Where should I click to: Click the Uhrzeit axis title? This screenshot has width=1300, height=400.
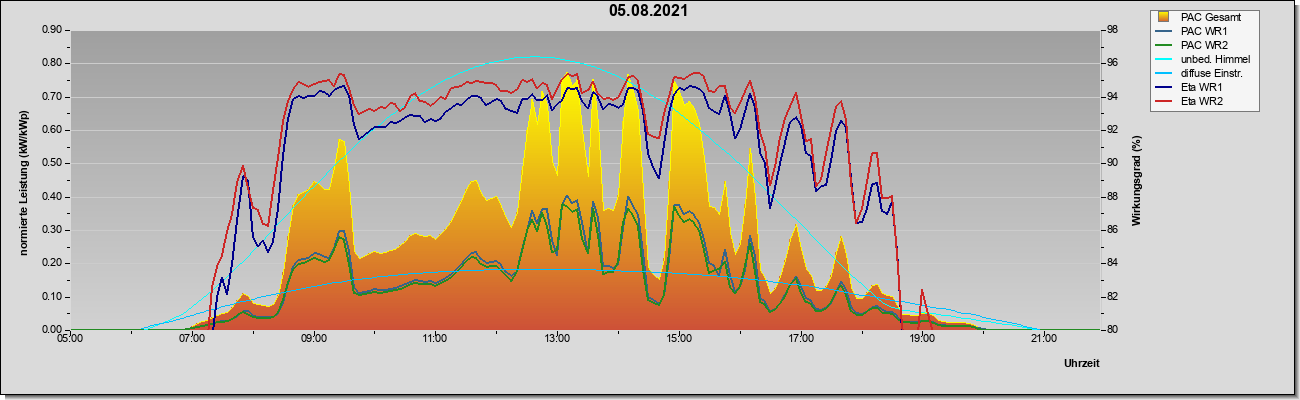coord(1081,363)
